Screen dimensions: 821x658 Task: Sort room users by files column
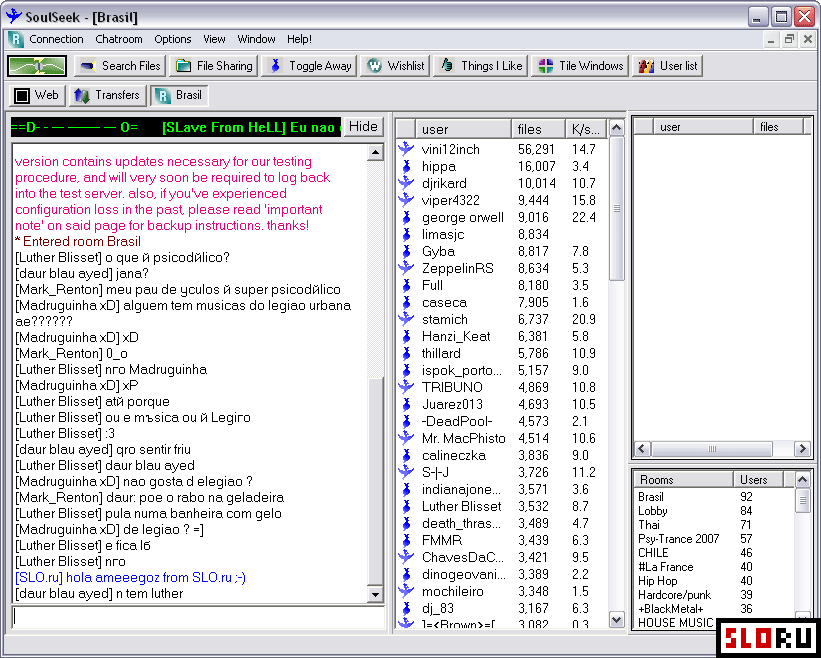coord(538,129)
